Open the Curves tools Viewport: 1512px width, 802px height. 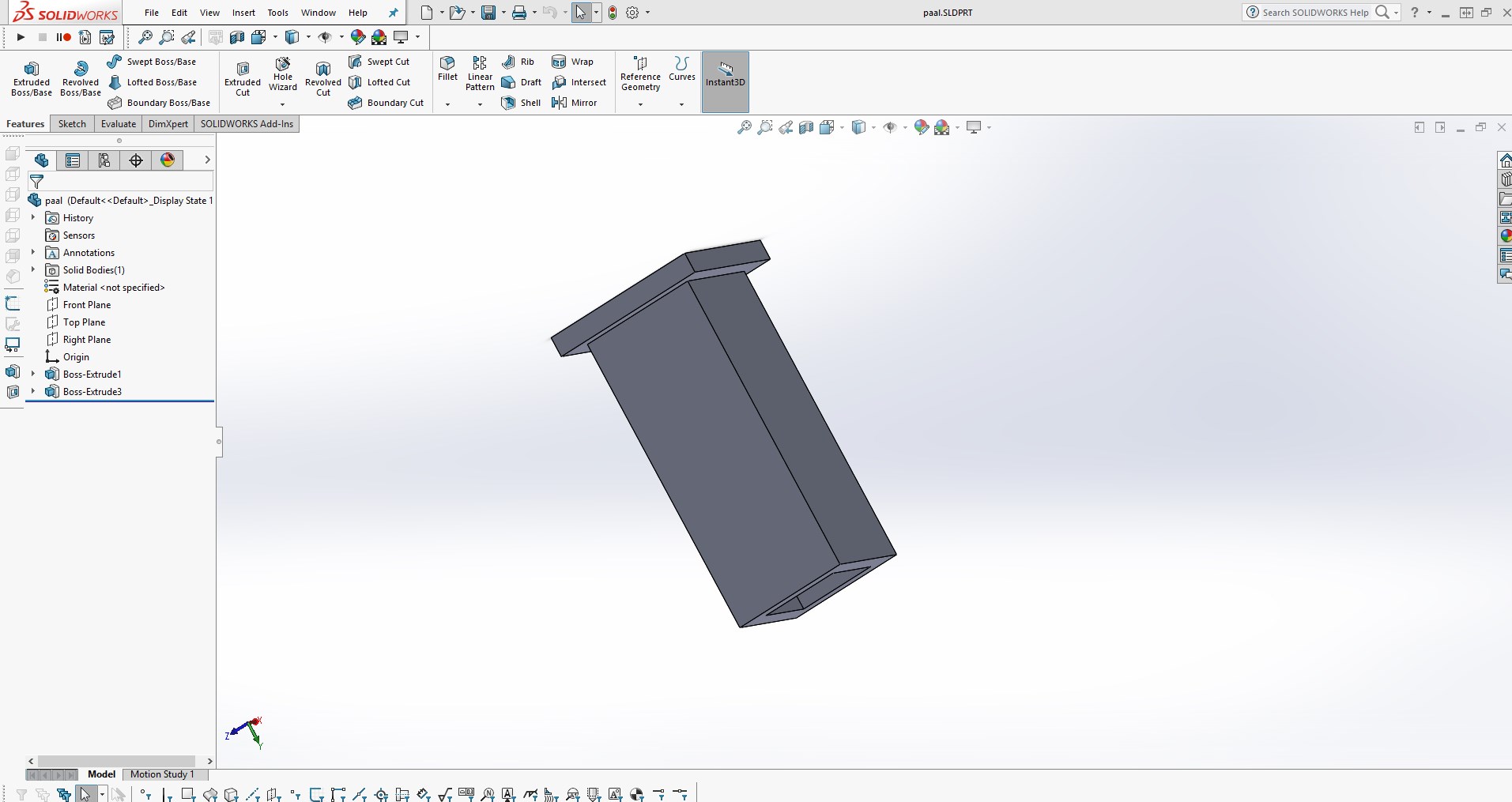click(x=682, y=69)
